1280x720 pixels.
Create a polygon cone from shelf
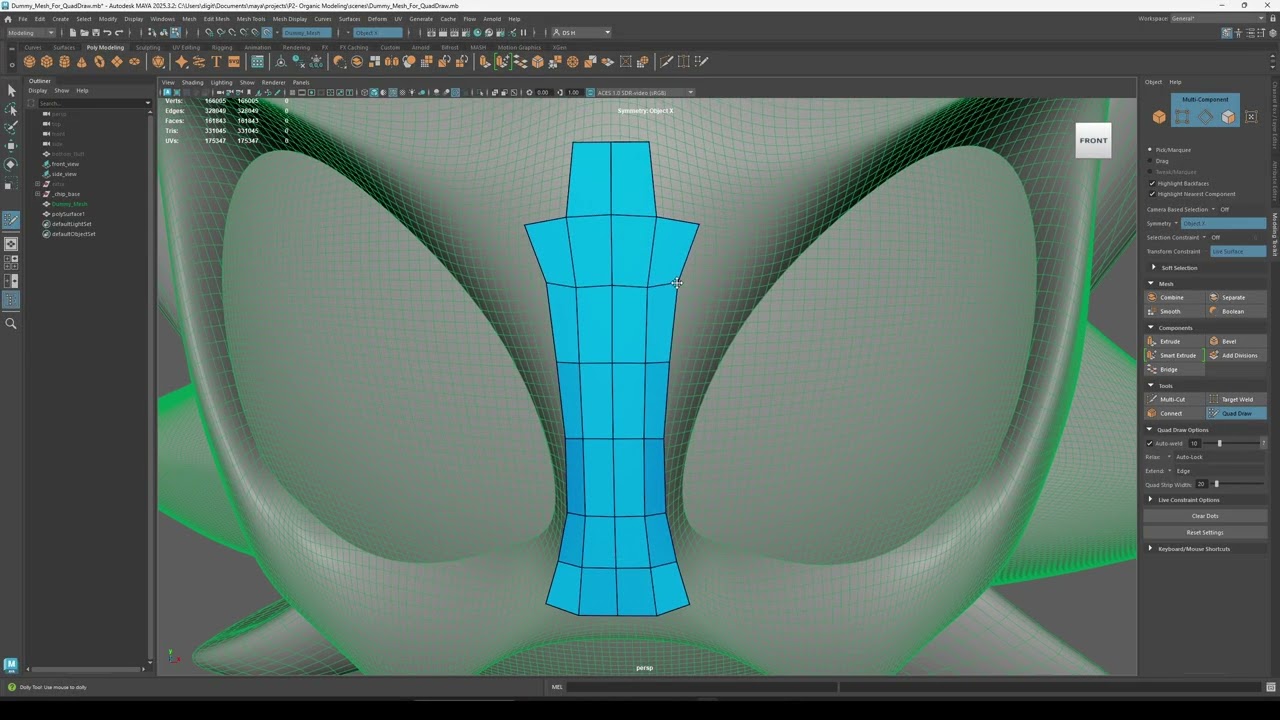point(81,62)
